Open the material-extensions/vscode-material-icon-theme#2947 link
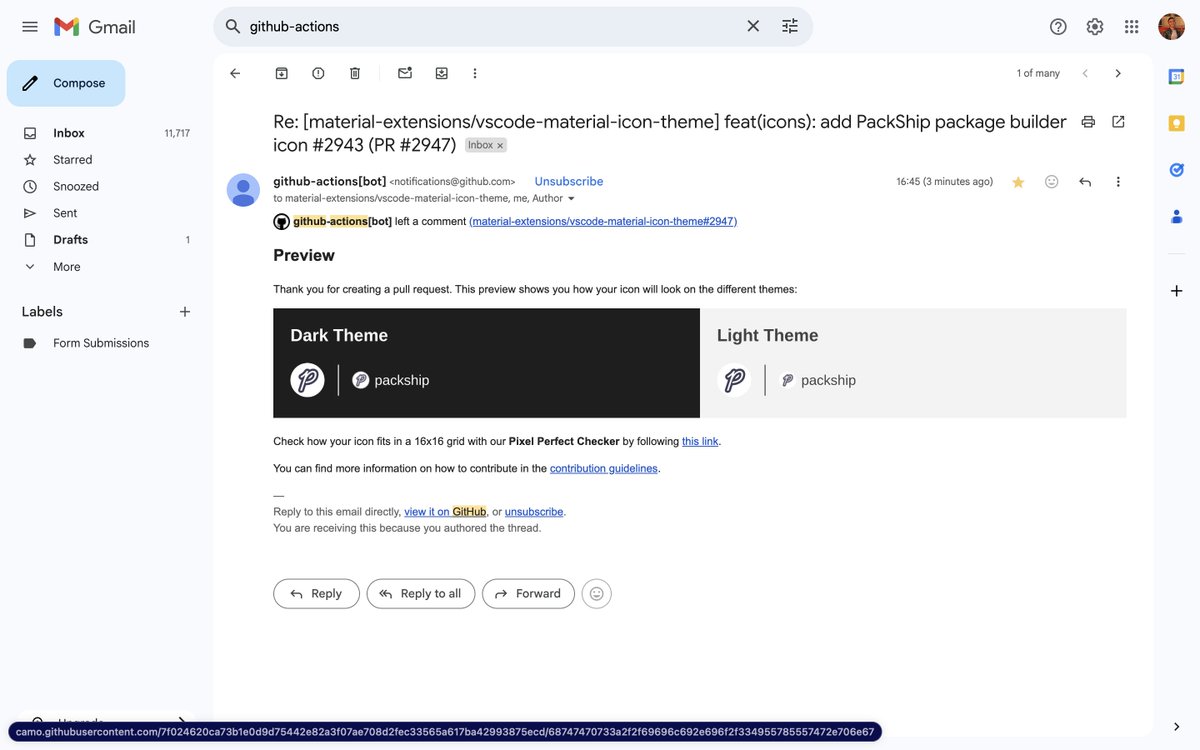Screen dimensions: 1200x750 pos(603,221)
